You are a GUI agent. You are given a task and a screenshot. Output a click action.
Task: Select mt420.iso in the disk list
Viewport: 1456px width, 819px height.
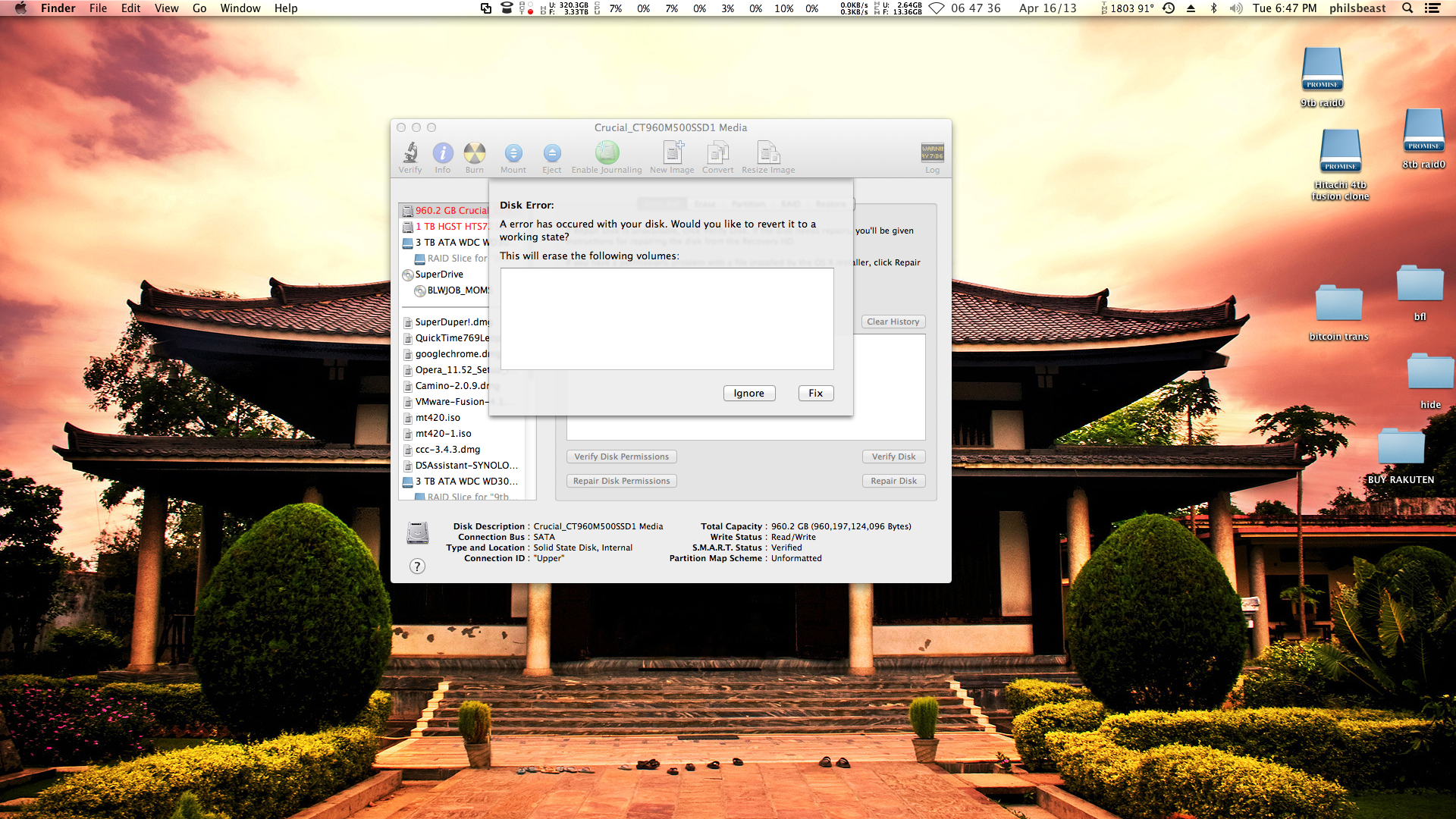438,418
